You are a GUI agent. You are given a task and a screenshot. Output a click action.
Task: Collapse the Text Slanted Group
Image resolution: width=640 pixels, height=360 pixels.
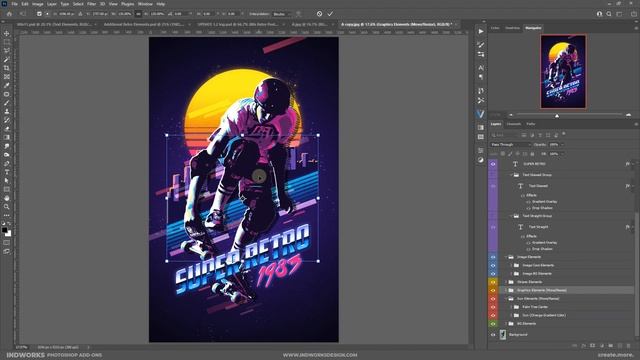point(511,175)
